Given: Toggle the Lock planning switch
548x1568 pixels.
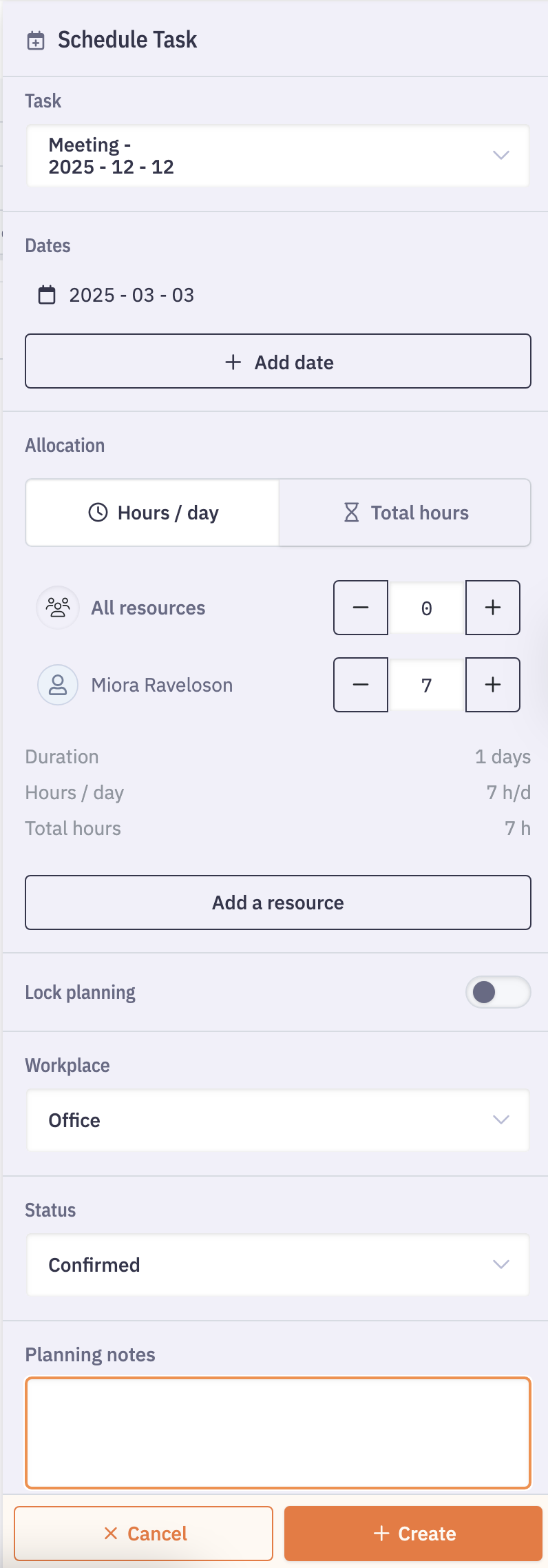Looking at the screenshot, I should click(498, 992).
